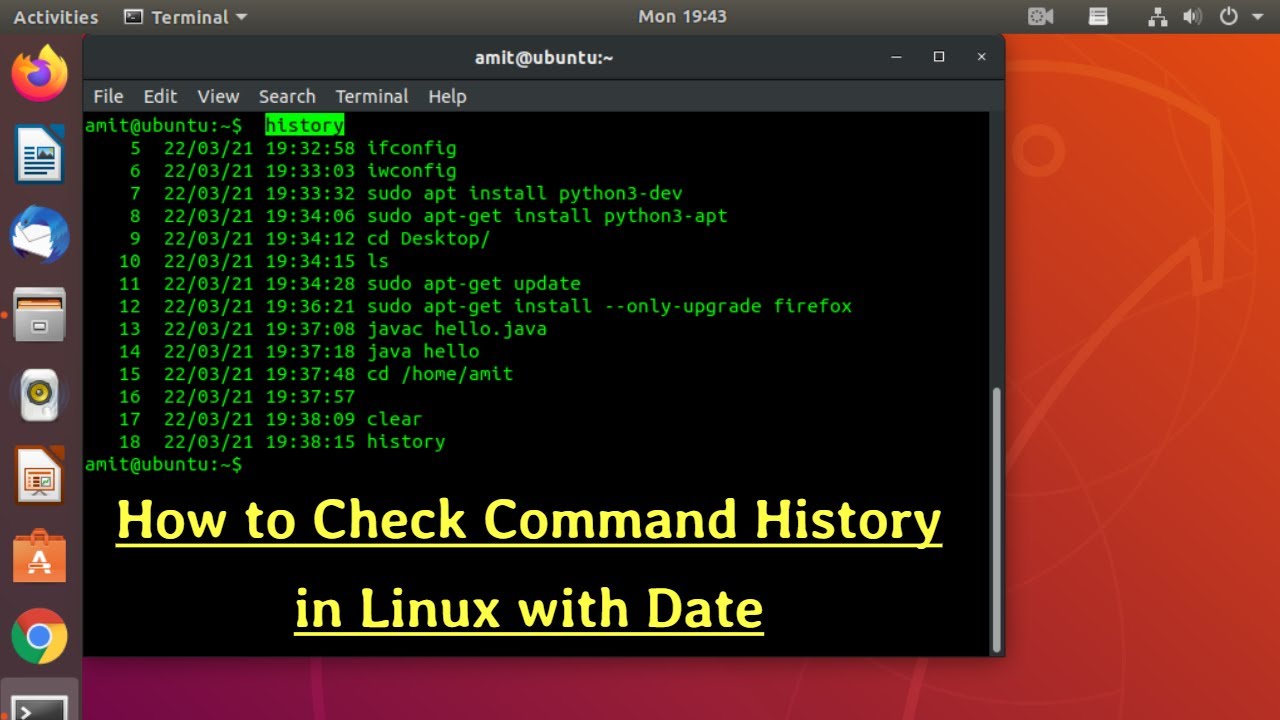This screenshot has height=720, width=1280.
Task: Open the Activities overview
Action: pos(56,17)
